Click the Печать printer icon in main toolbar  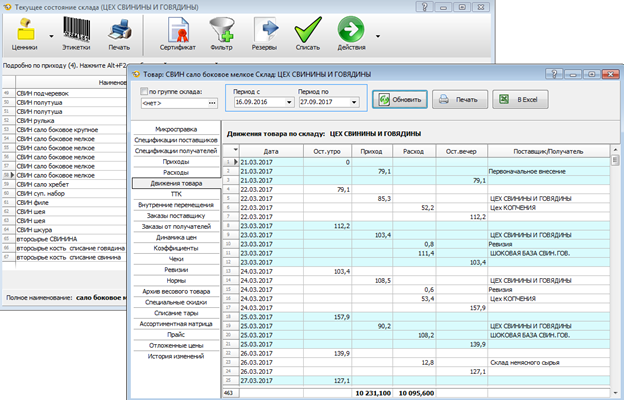click(x=119, y=30)
